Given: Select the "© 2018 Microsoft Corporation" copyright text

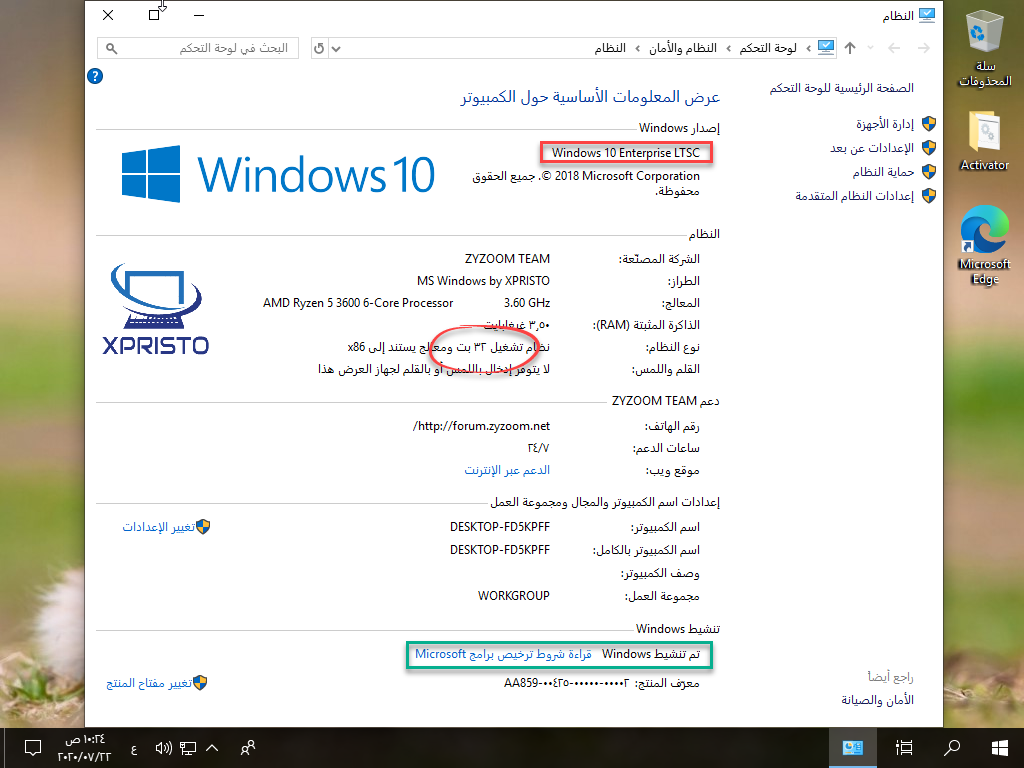Looking at the screenshot, I should 621,176.
